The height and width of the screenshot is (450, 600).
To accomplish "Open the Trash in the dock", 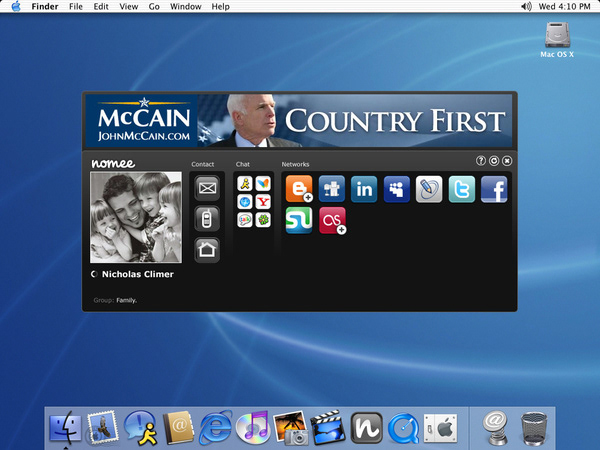I will pyautogui.click(x=534, y=428).
